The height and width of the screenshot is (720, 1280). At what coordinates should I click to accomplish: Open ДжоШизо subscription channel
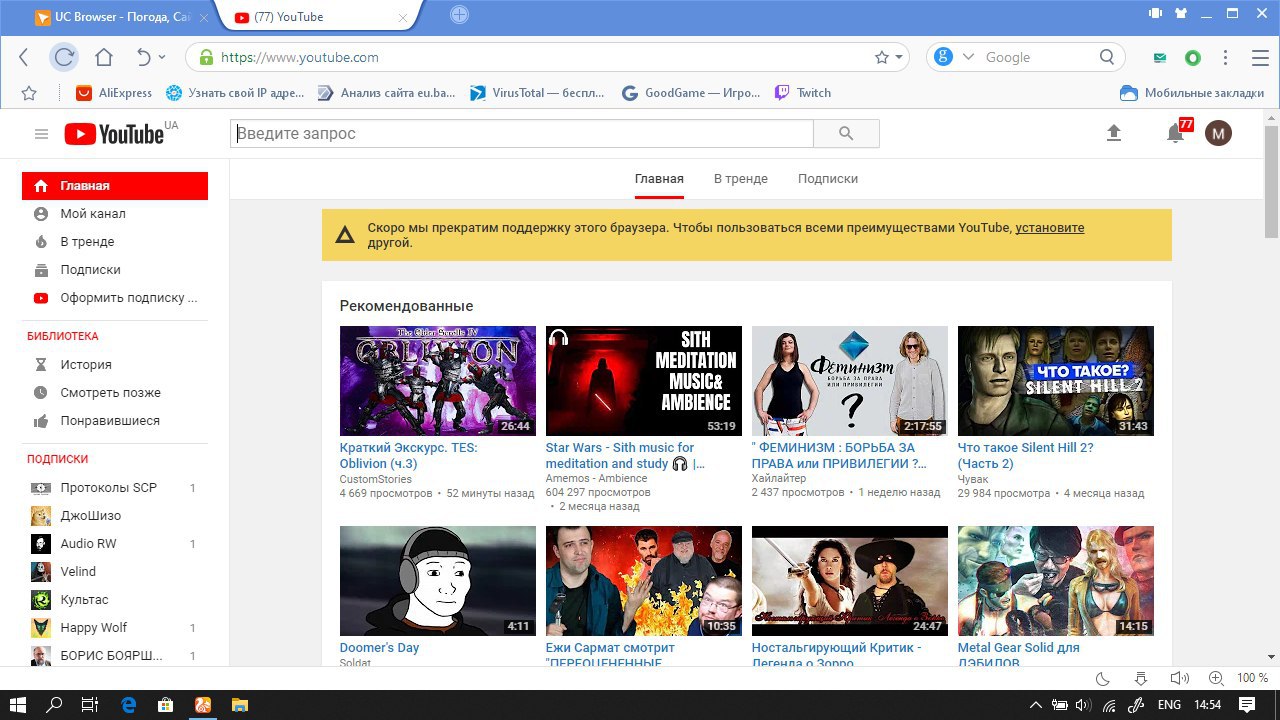coord(115,516)
